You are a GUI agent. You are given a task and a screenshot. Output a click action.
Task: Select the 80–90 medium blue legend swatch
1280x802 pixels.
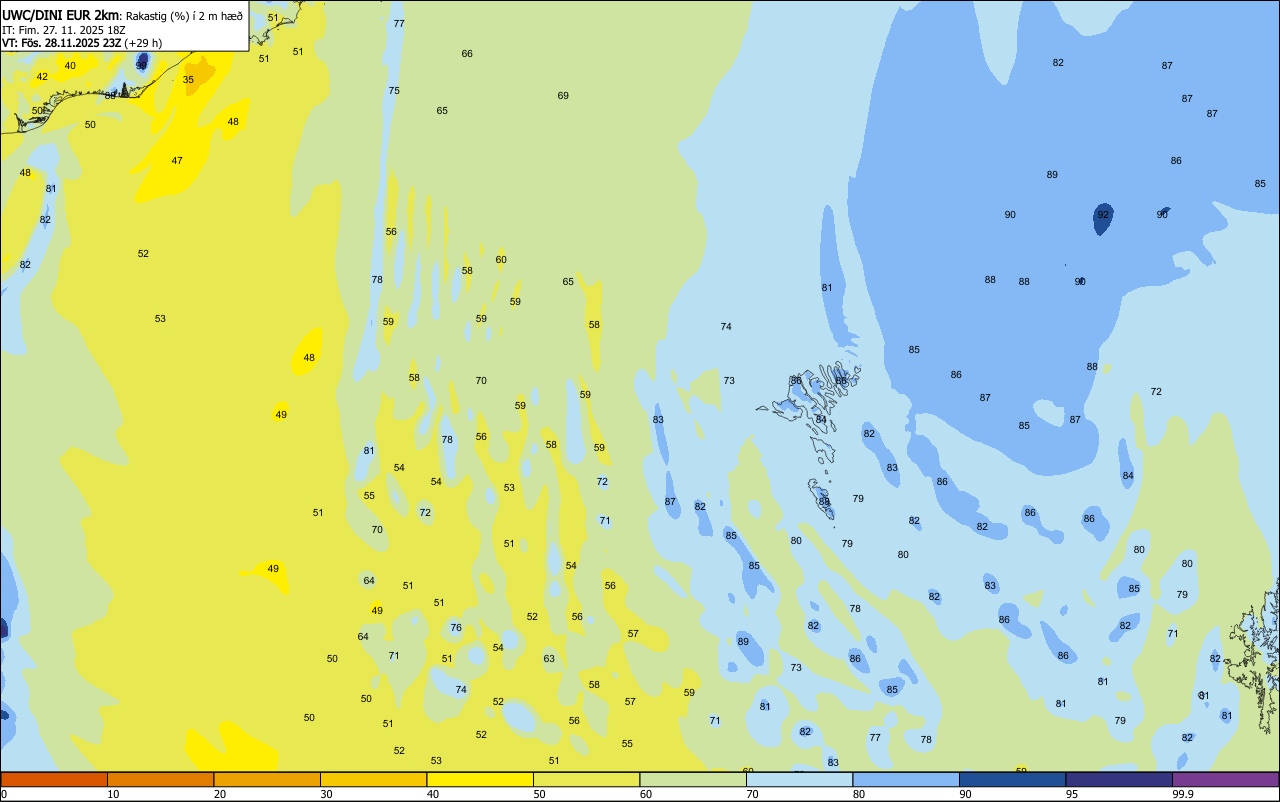coord(906,779)
